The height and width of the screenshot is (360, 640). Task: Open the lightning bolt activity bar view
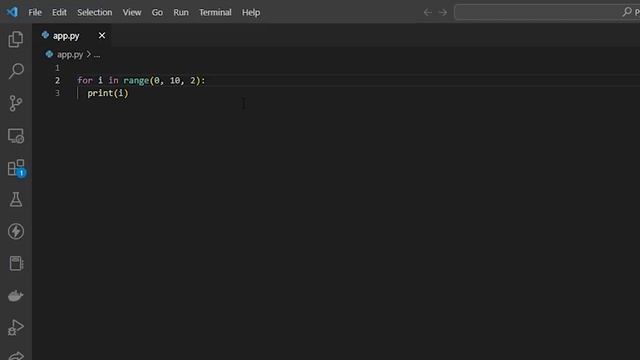coord(16,231)
